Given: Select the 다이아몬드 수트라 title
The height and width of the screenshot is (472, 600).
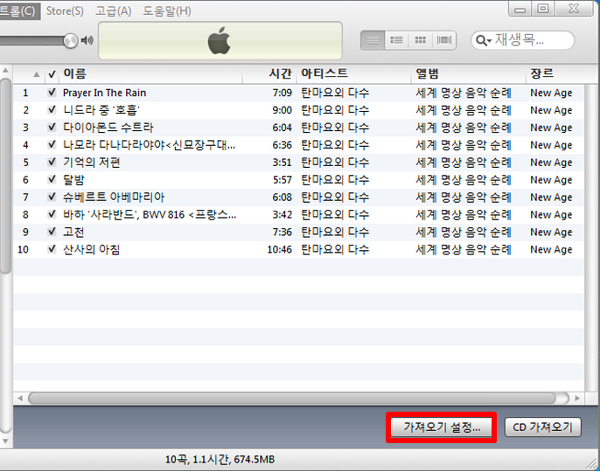Looking at the screenshot, I should pos(108,127).
